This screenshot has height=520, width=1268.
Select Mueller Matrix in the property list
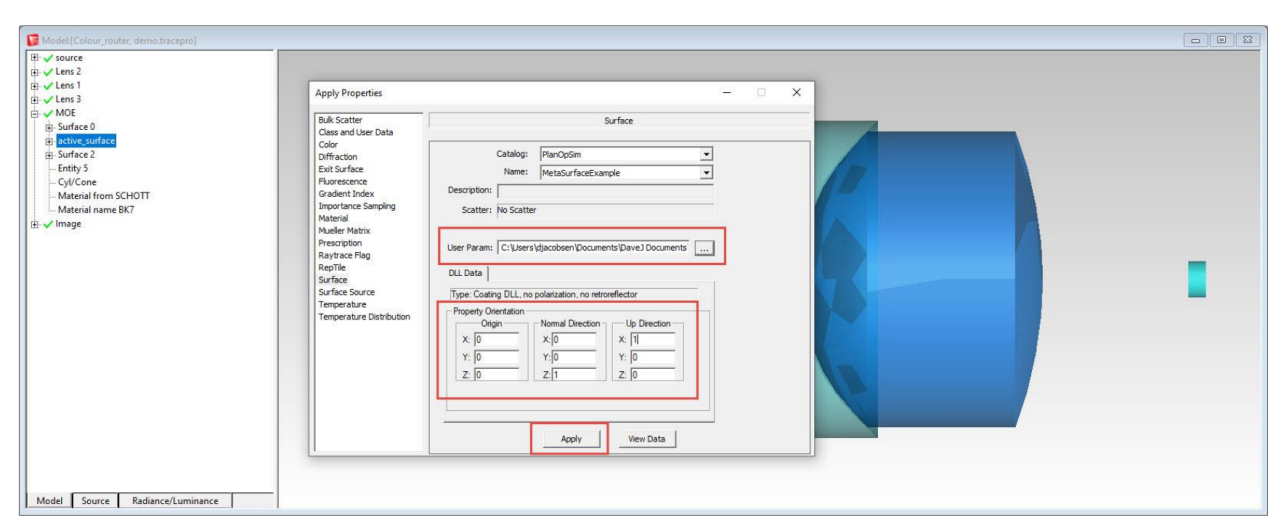[344, 231]
